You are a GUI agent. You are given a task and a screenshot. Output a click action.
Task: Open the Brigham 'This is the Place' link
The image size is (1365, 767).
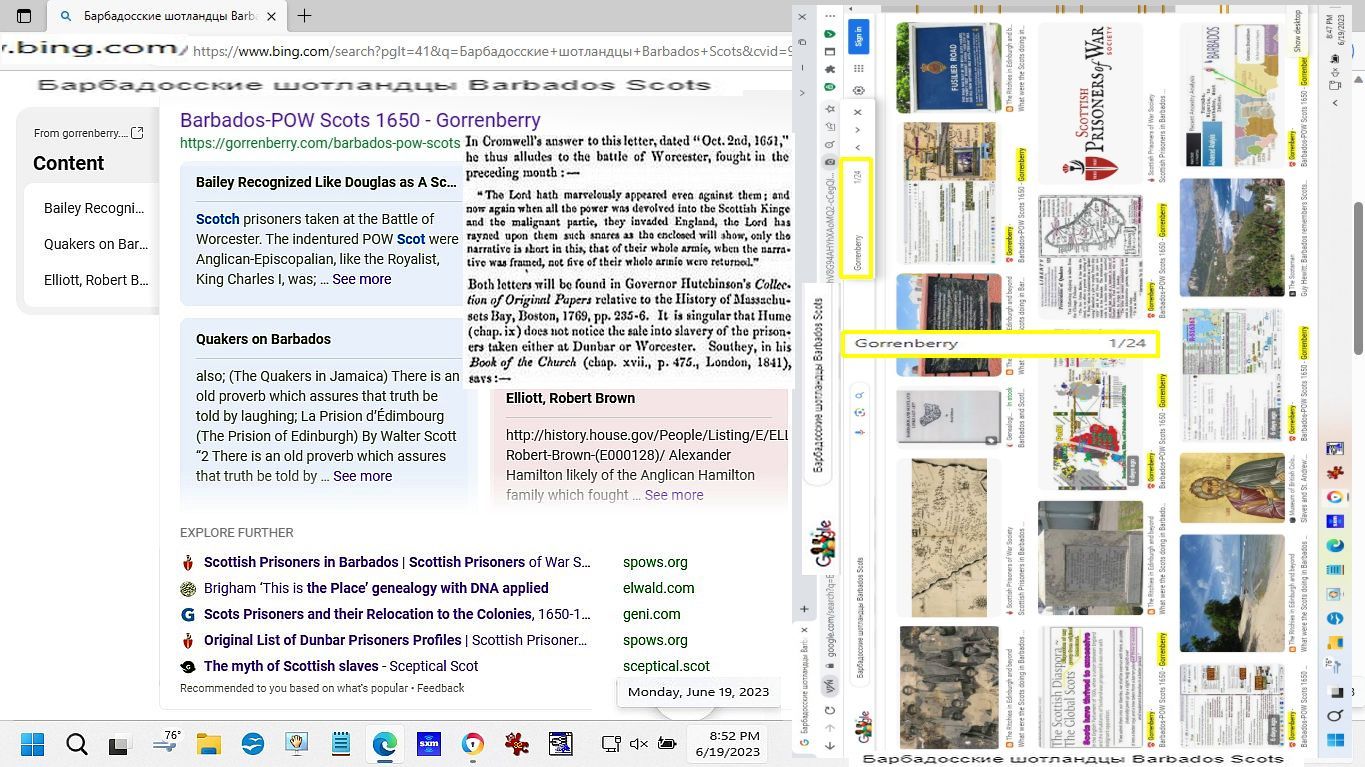pos(376,588)
